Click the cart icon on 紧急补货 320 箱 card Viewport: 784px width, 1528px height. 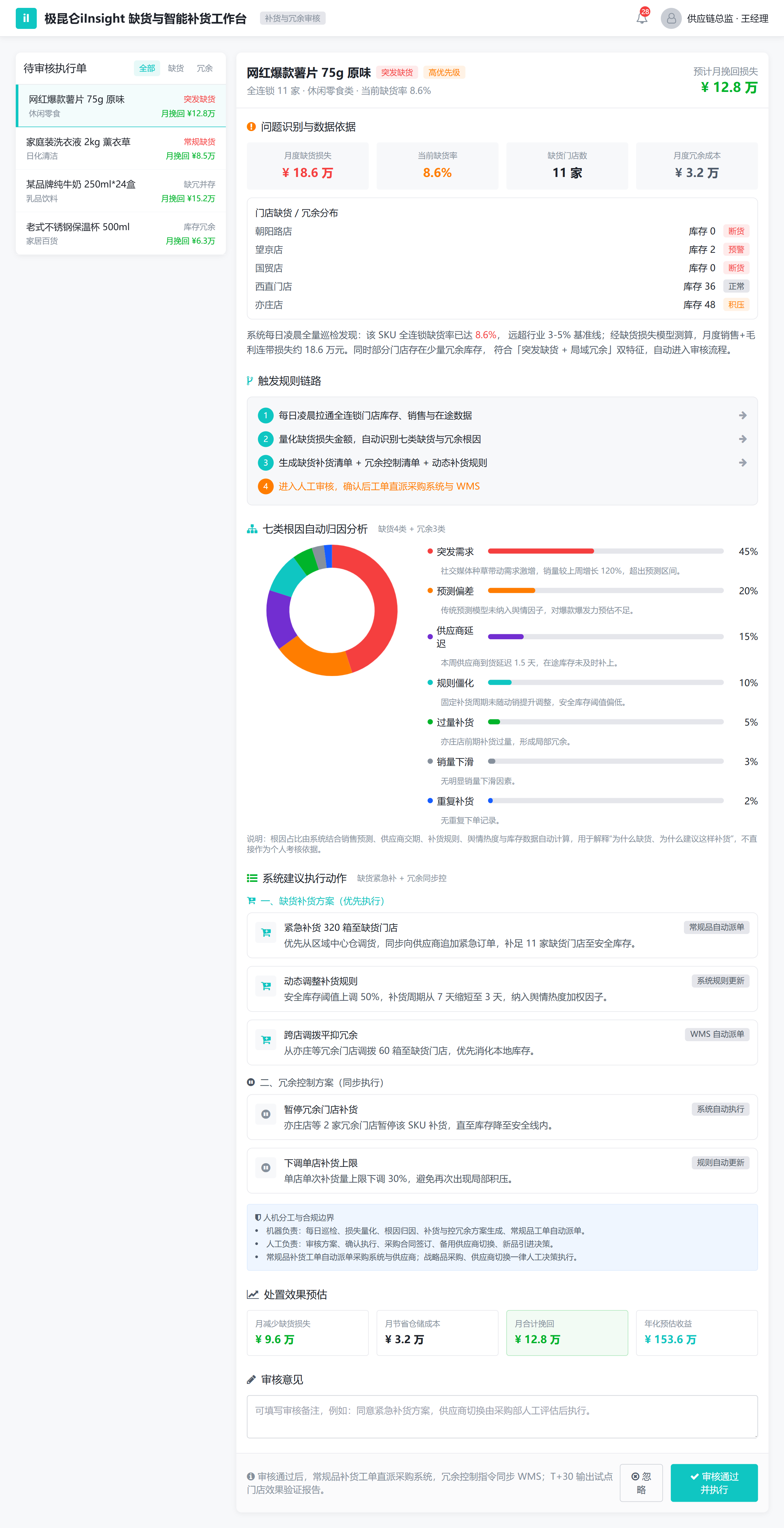(266, 932)
